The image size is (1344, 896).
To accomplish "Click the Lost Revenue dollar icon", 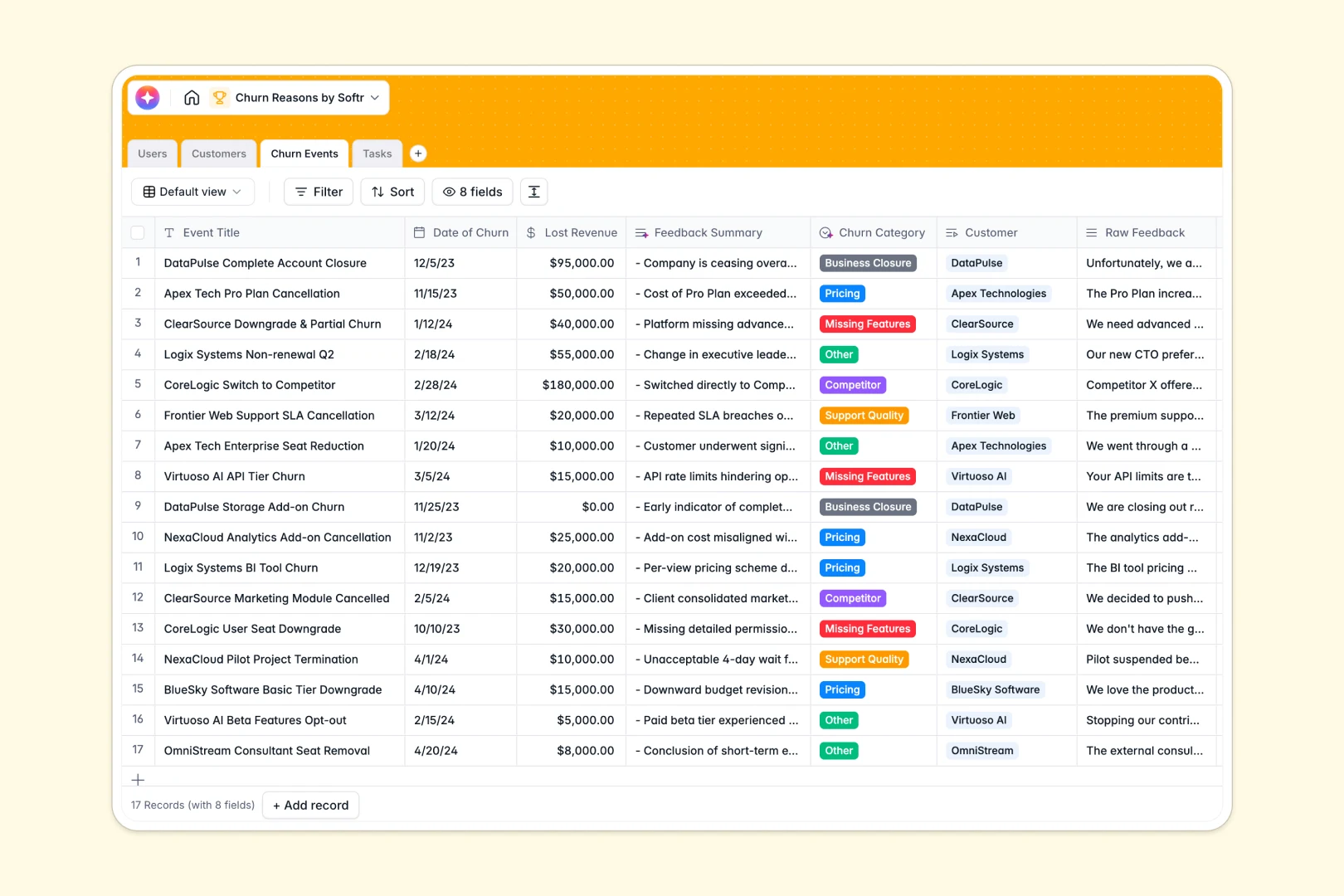I will tap(531, 233).
